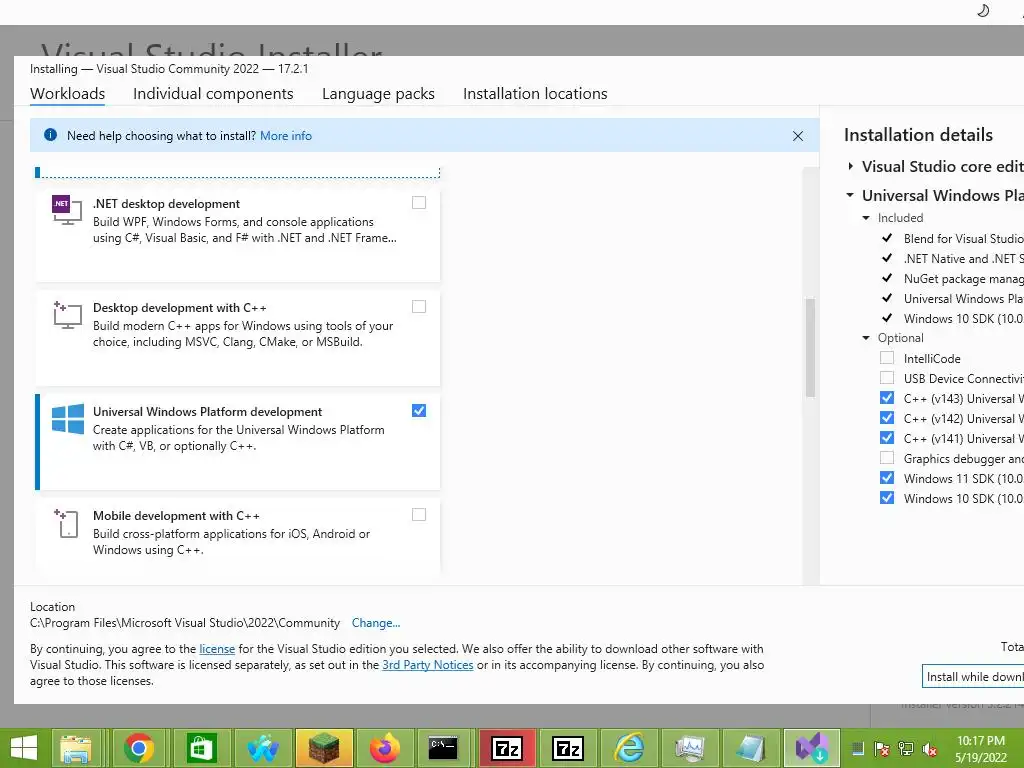
Task: Check the Desktop development with C++ workload
Action: pos(419,307)
